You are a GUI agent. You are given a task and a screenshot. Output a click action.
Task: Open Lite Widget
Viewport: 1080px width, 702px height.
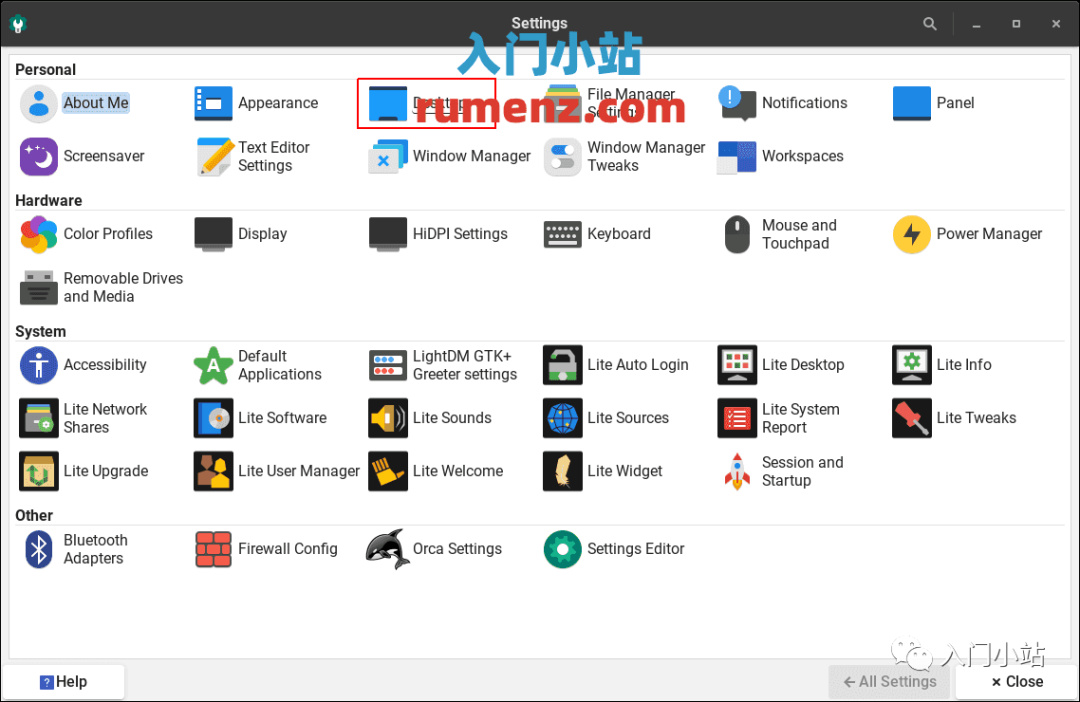point(603,471)
